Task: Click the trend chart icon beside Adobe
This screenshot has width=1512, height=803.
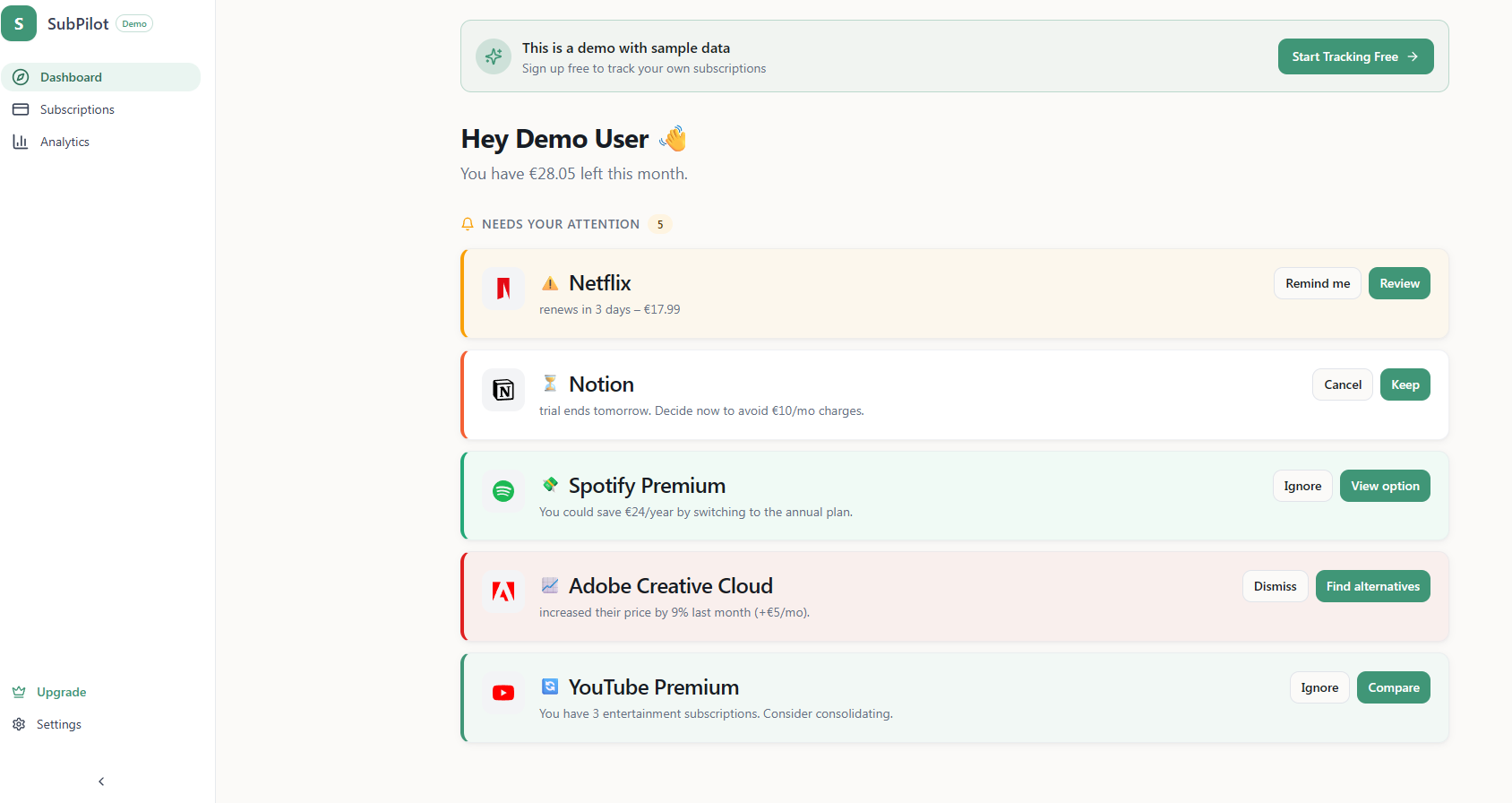Action: click(550, 585)
